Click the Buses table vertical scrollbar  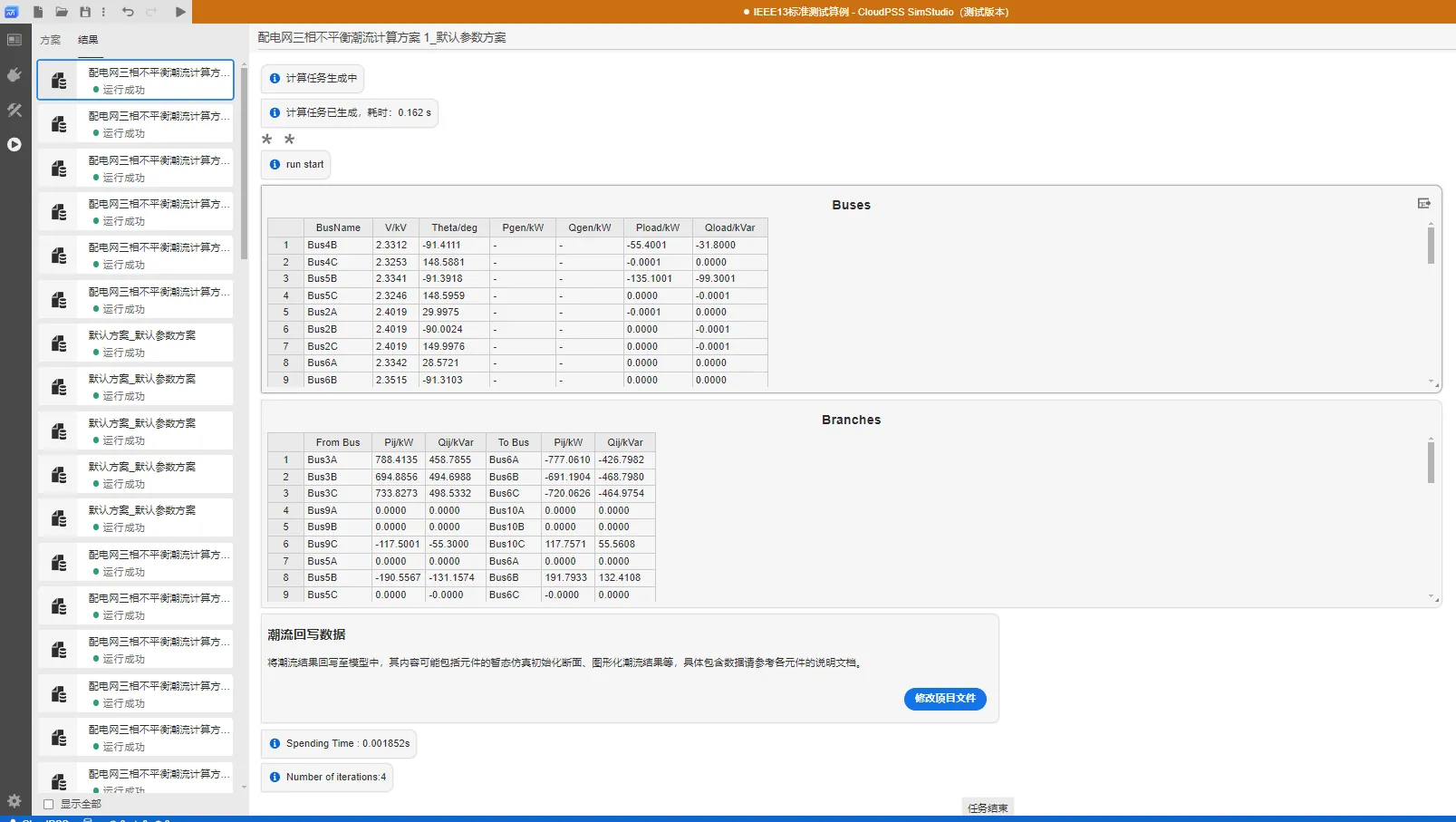1431,246
